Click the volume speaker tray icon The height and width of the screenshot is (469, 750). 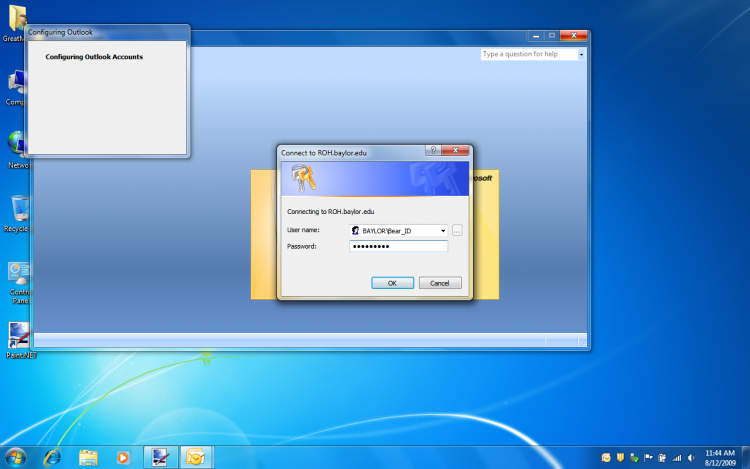click(x=691, y=458)
